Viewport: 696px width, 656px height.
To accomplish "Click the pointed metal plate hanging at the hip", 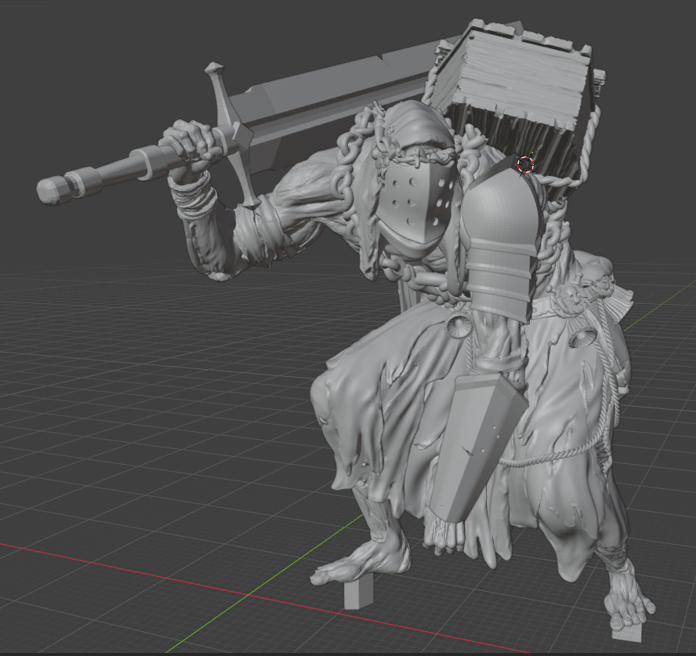I will 477,446.
